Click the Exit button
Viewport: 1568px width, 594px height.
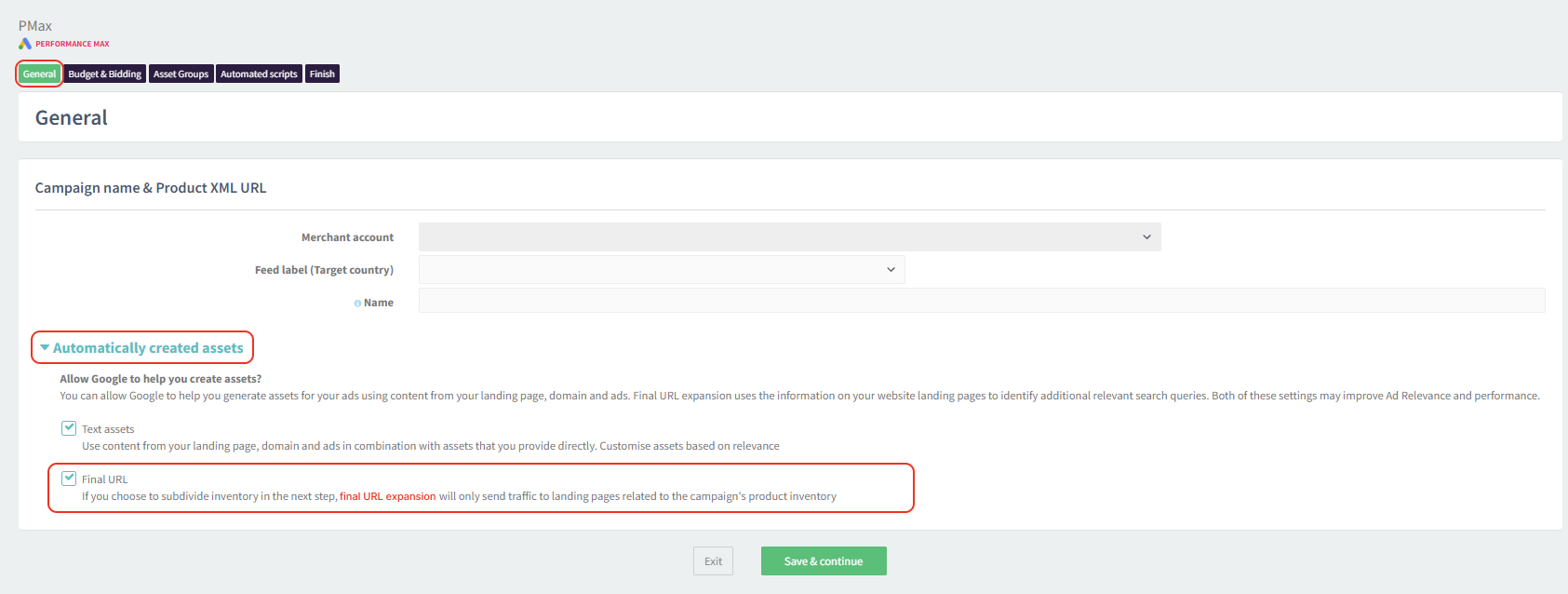click(x=713, y=561)
